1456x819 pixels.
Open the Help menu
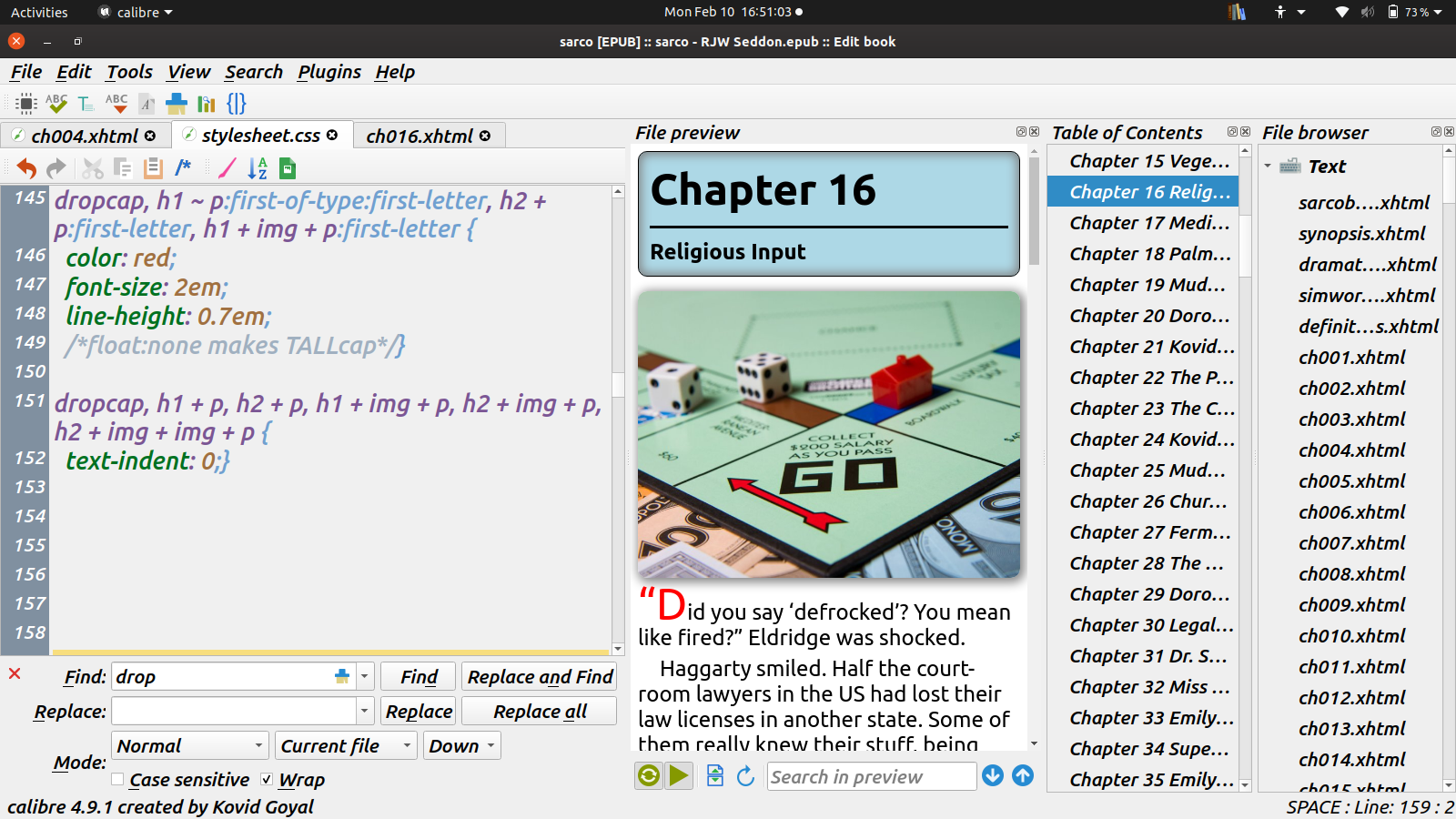tap(395, 72)
